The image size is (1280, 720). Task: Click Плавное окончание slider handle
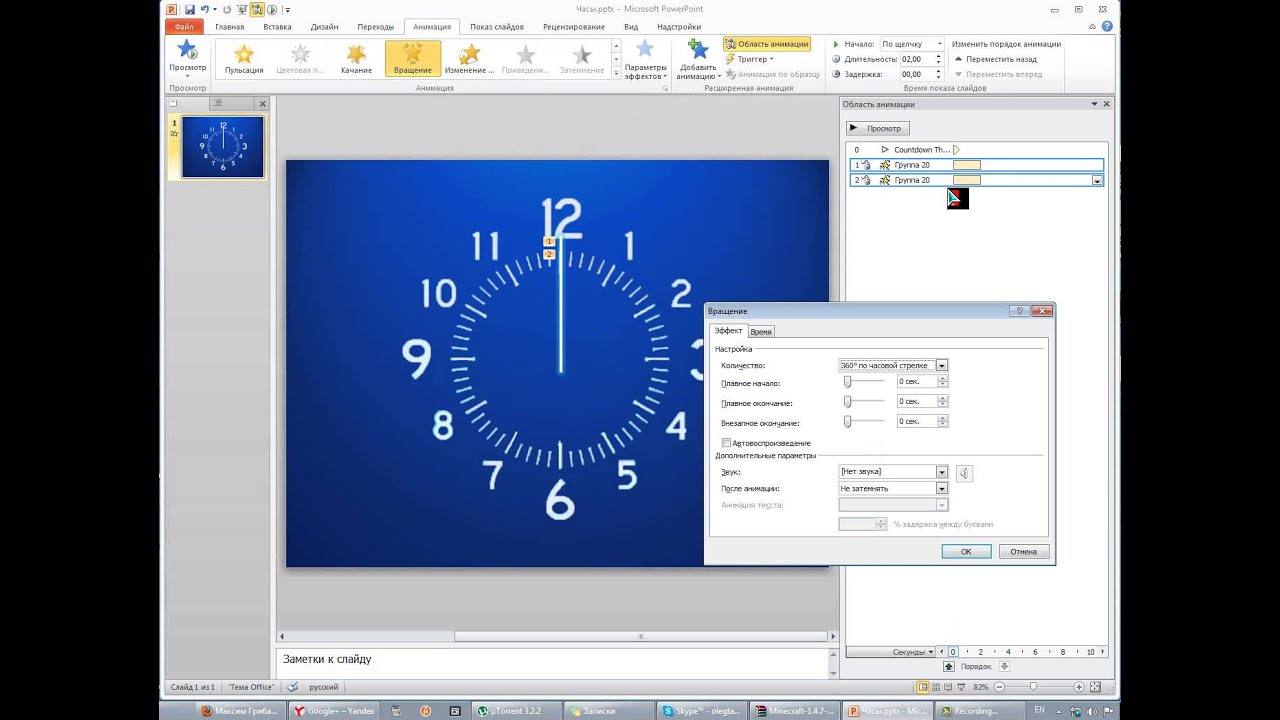tap(847, 401)
